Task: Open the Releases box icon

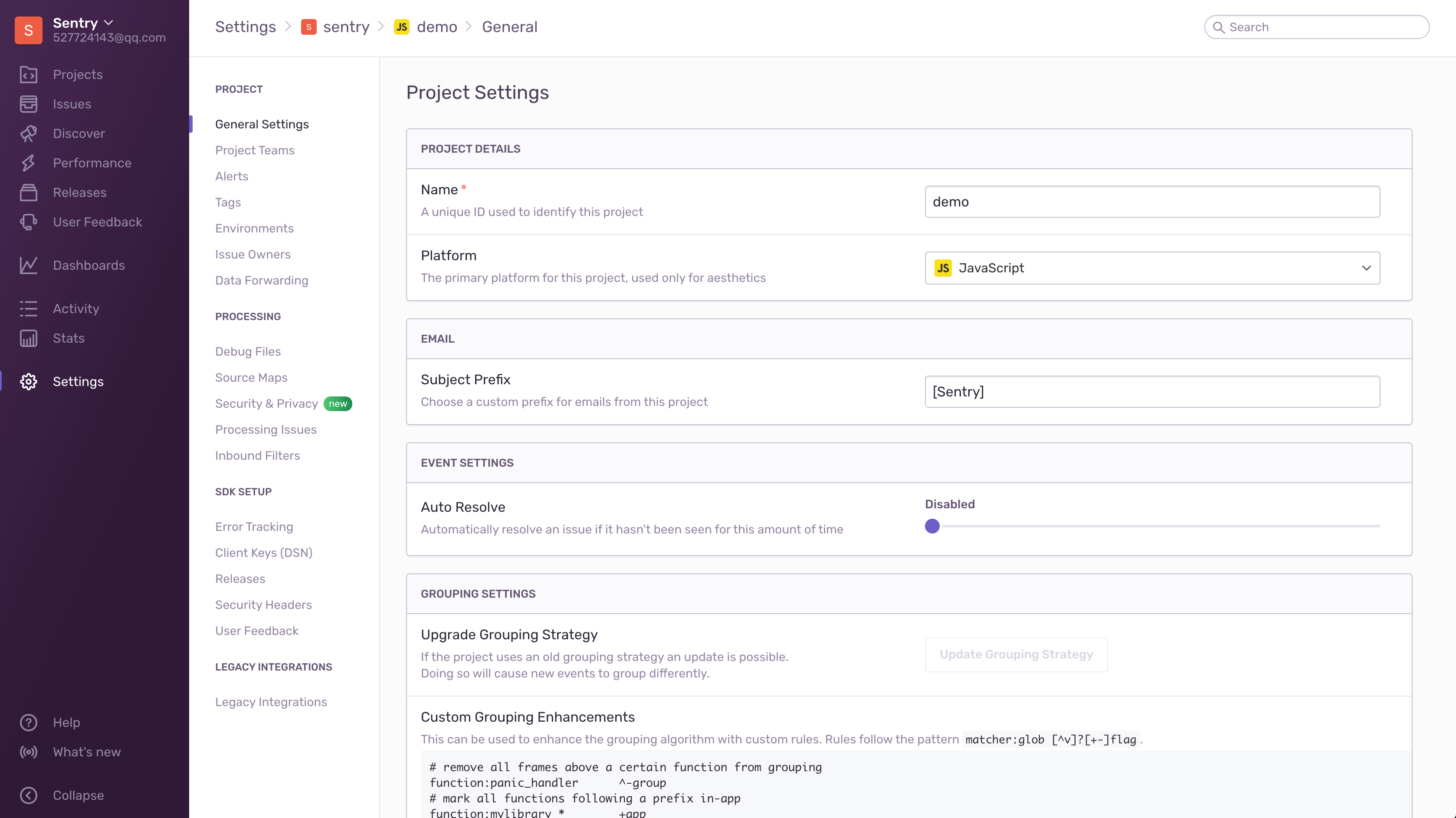Action: [x=28, y=192]
